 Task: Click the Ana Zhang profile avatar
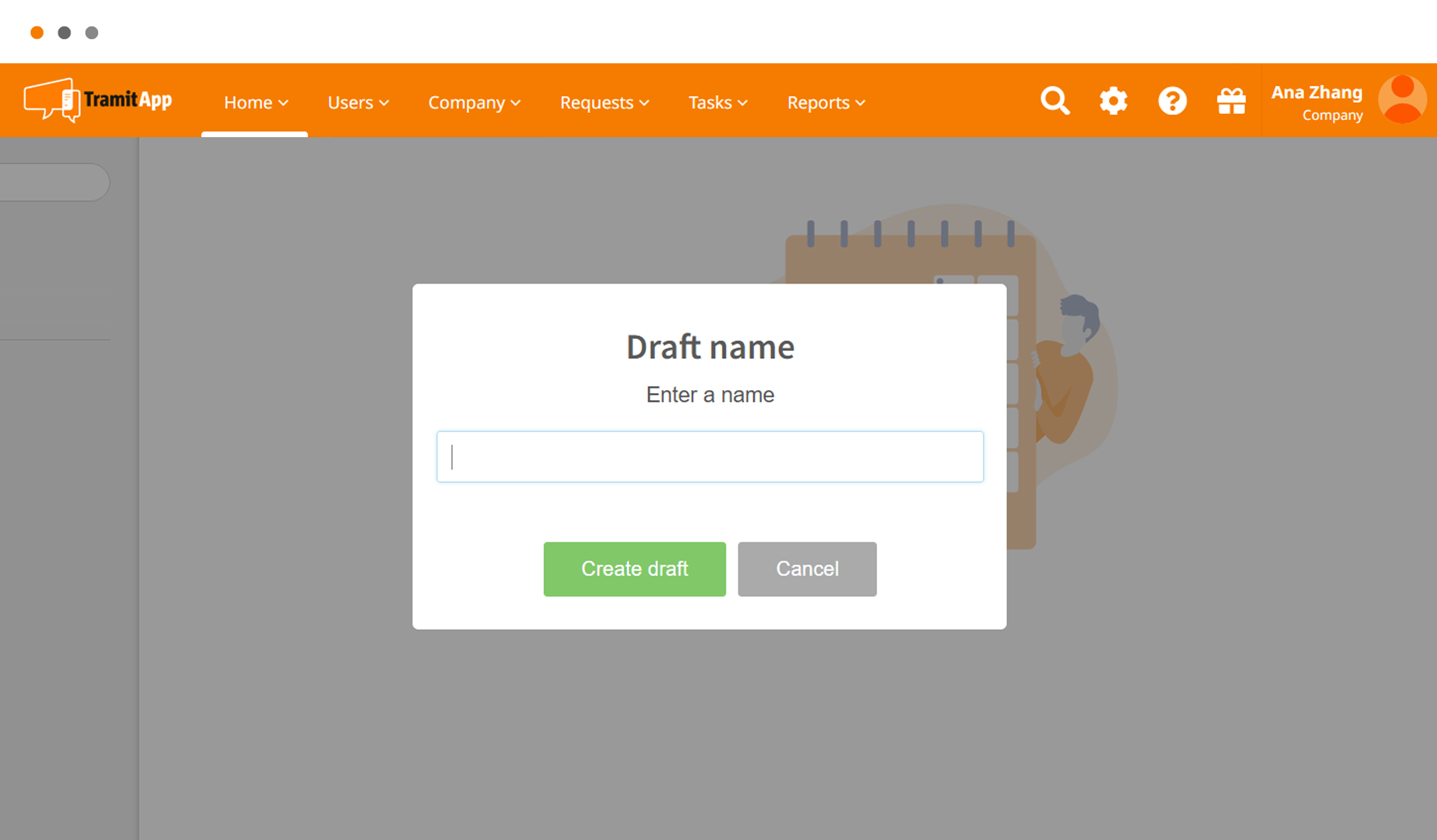1401,99
